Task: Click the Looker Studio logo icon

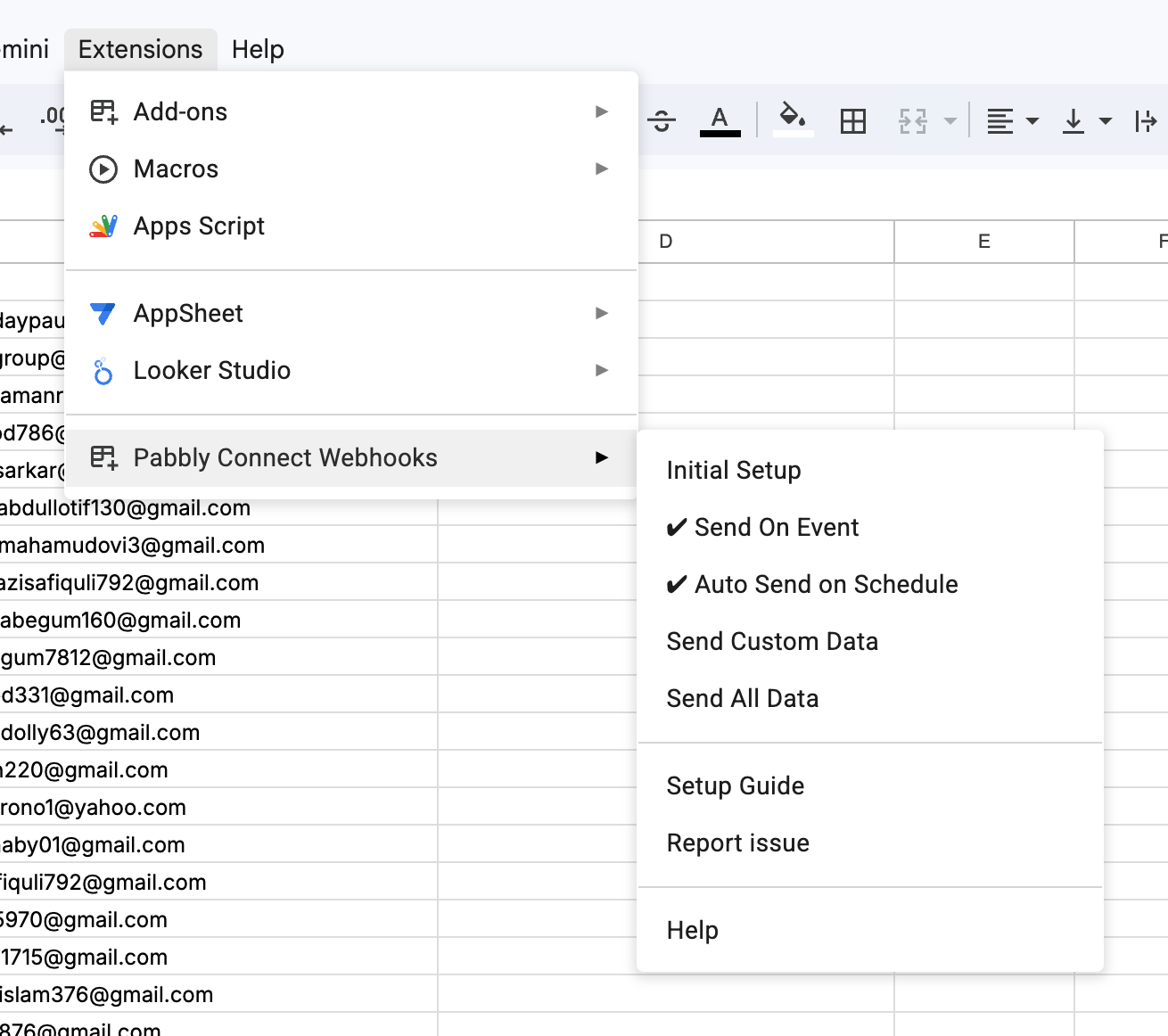Action: [x=103, y=370]
